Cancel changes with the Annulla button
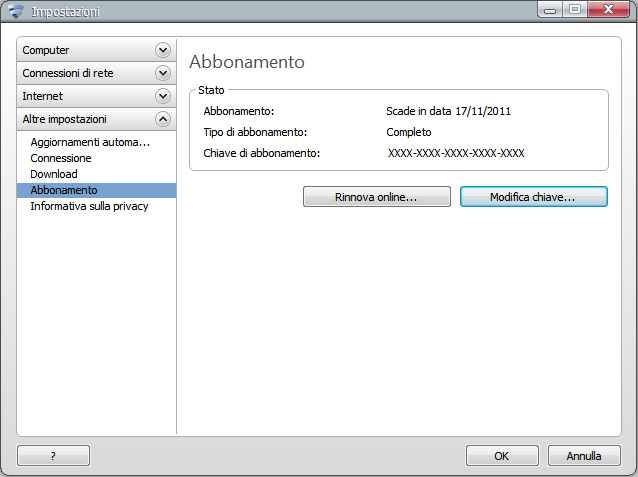The width and height of the screenshot is (638, 477). coord(584,456)
